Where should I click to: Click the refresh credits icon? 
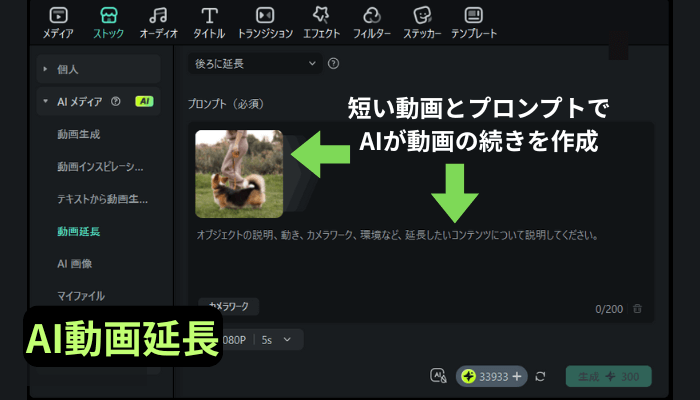point(541,376)
